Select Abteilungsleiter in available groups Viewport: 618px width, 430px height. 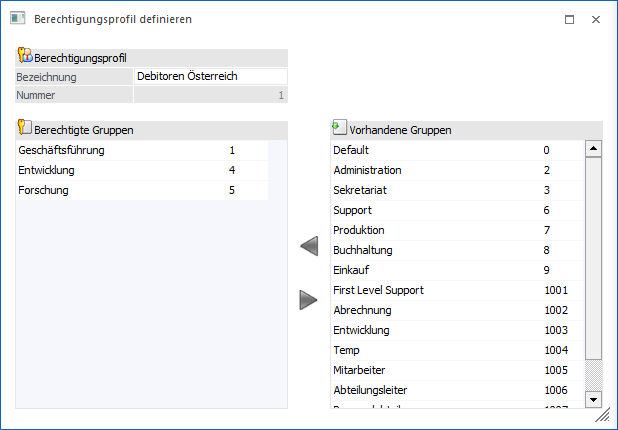click(369, 389)
